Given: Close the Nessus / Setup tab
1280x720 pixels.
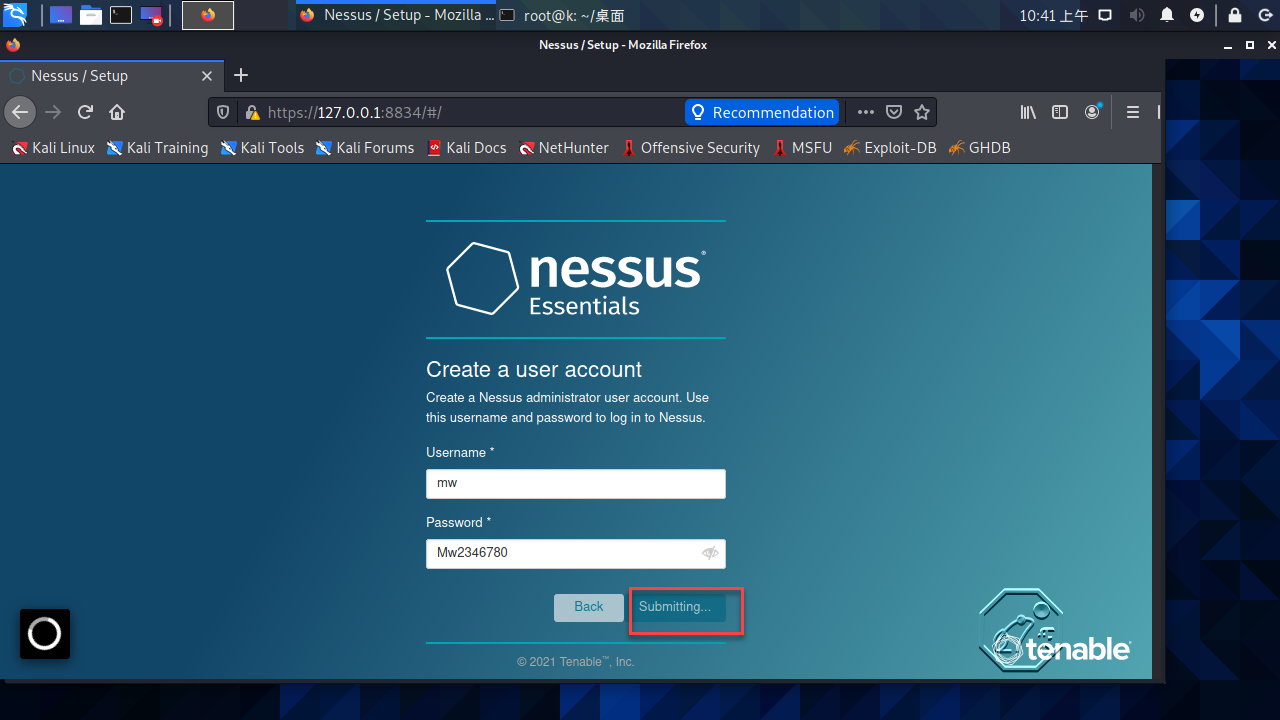Looking at the screenshot, I should click(x=207, y=76).
